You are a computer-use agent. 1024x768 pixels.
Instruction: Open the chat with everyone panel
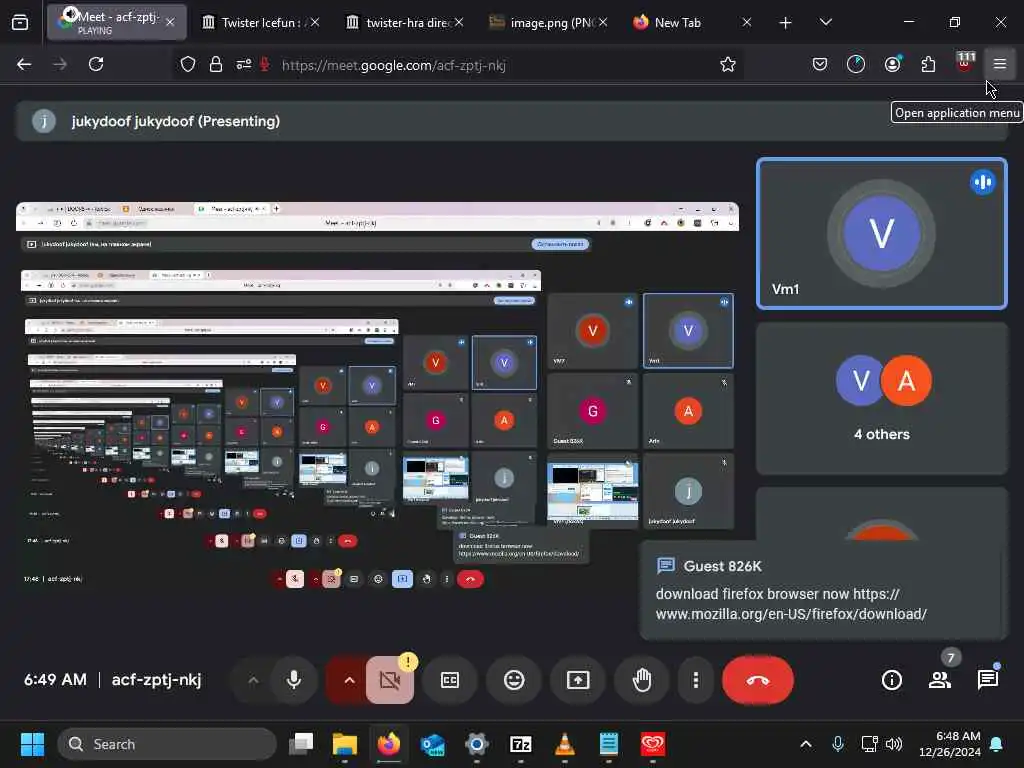[988, 680]
